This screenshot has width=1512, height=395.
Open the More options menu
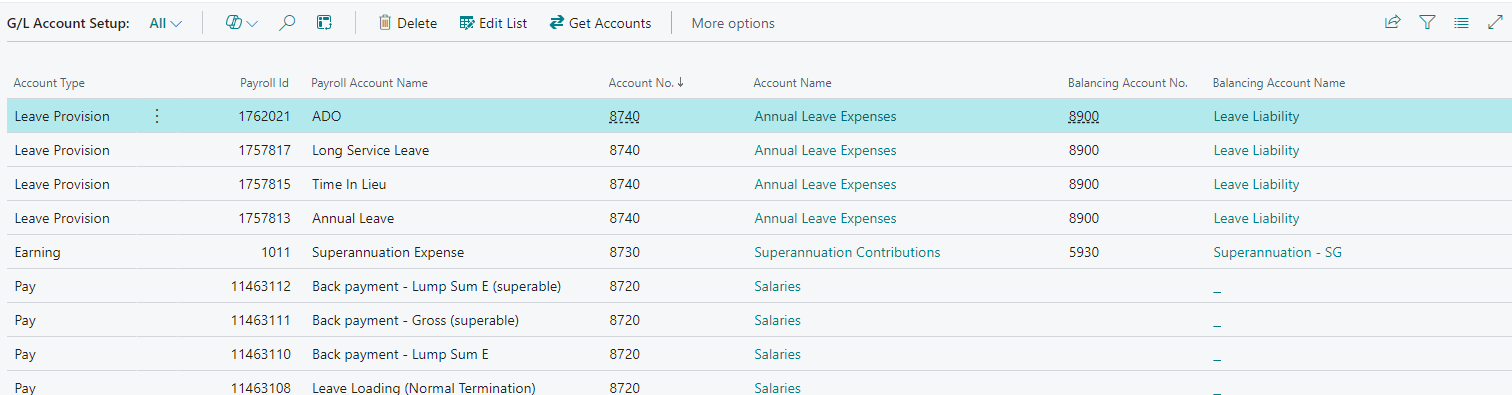[733, 23]
